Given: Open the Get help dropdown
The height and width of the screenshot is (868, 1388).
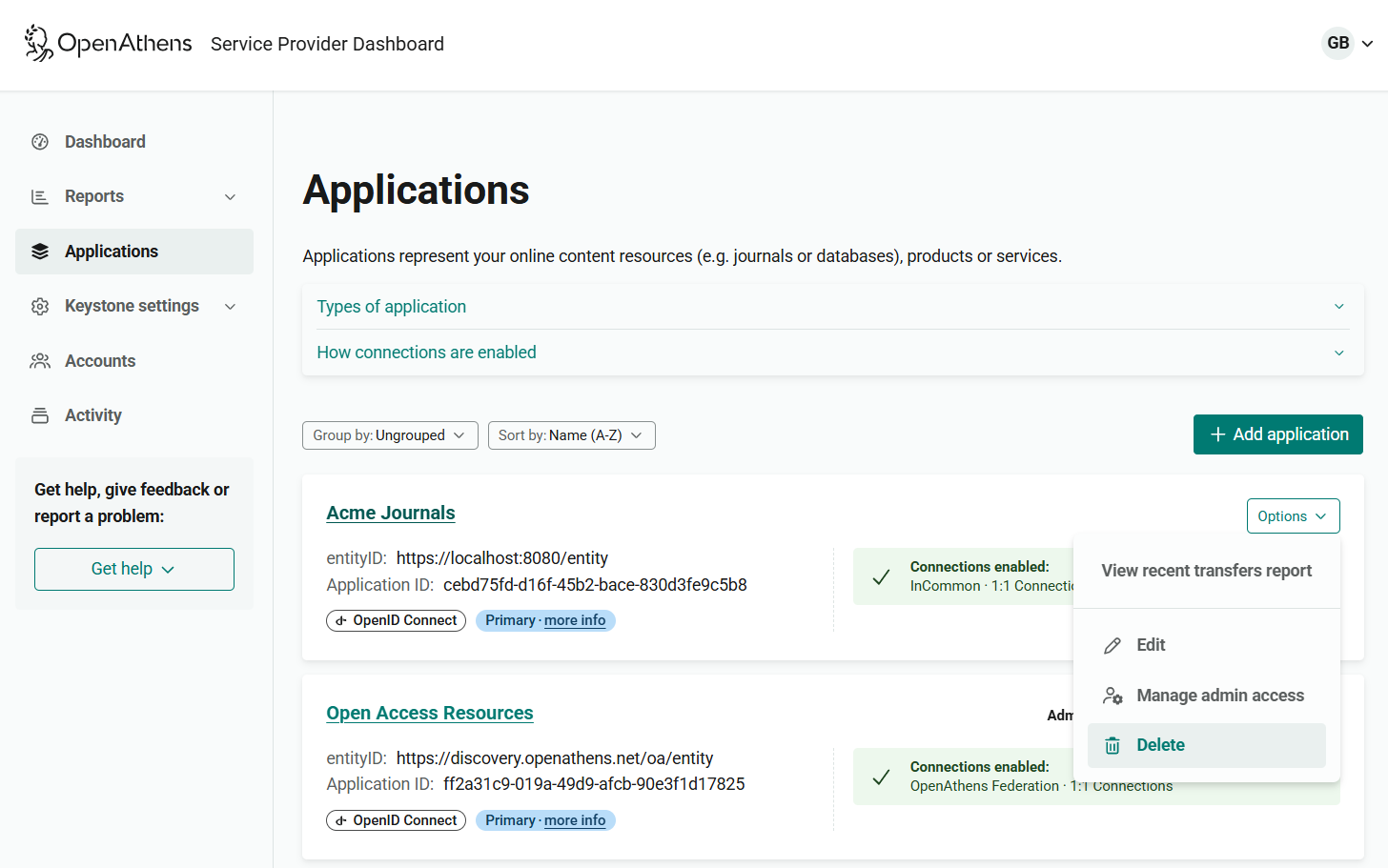Looking at the screenshot, I should [x=134, y=569].
